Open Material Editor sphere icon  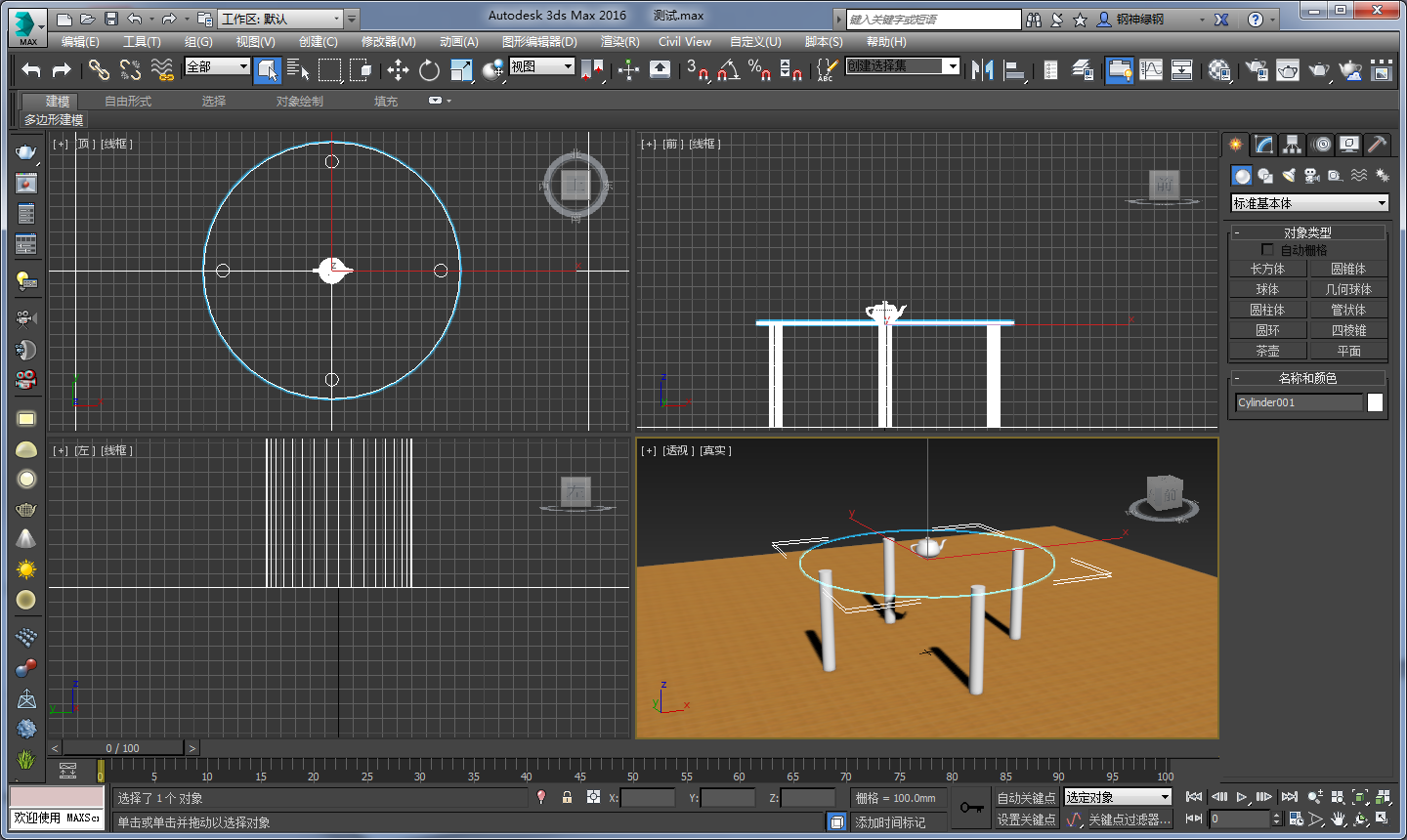pos(1219,69)
